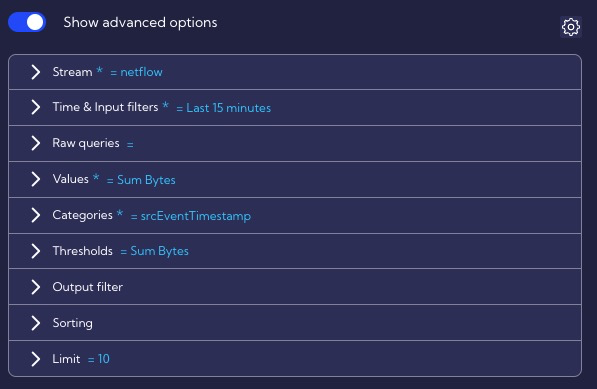
Task: Click the Limit value of 10
Action: 104,359
